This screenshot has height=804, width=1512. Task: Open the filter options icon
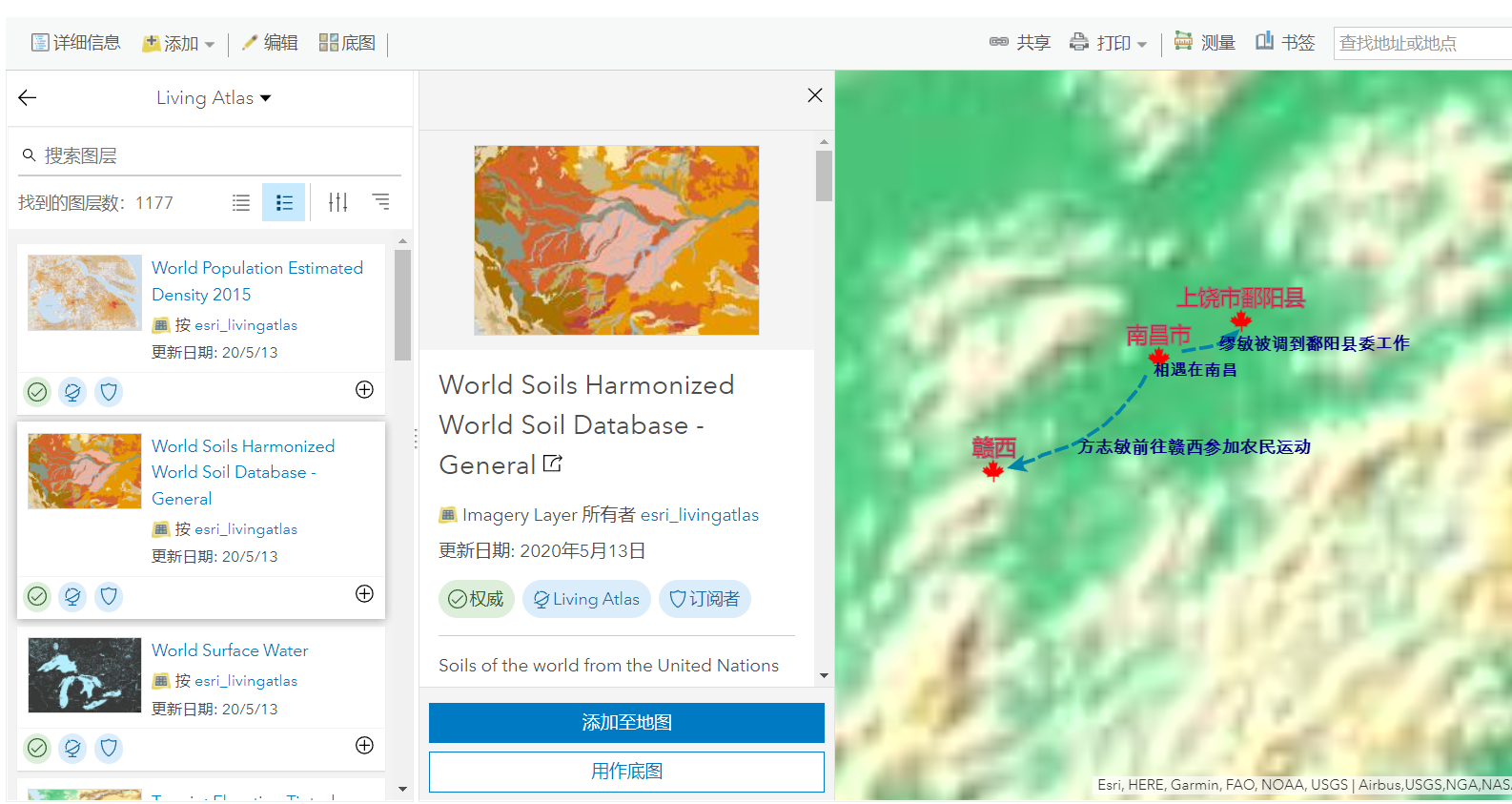click(337, 202)
